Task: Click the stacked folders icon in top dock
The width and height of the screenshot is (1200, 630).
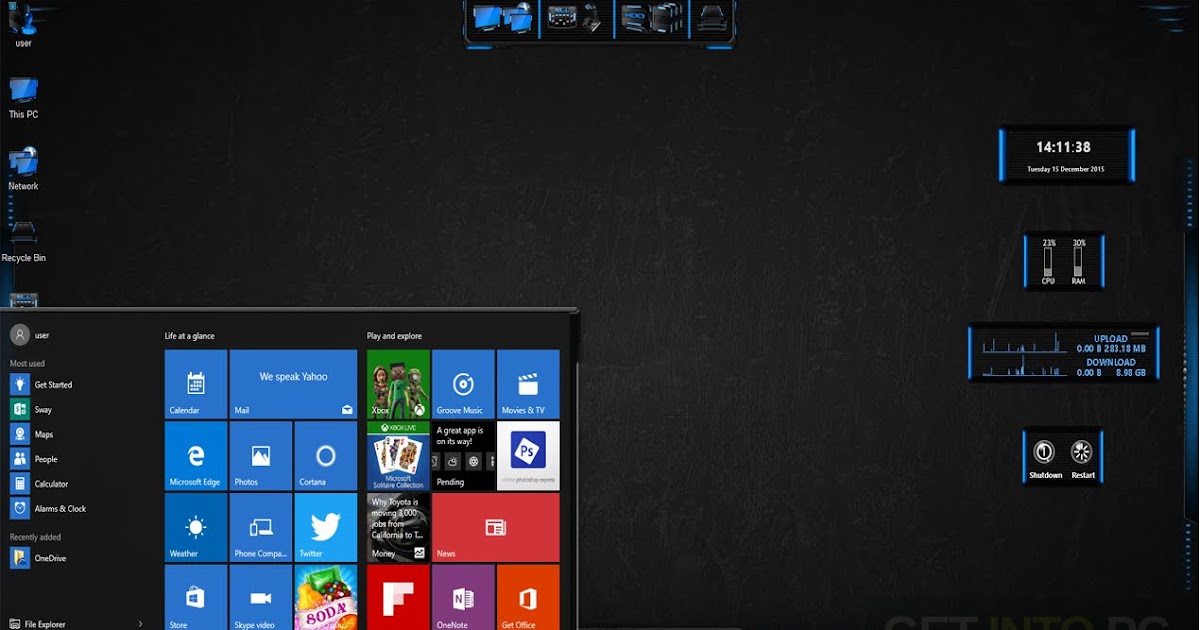Action: pyautogui.click(x=669, y=17)
